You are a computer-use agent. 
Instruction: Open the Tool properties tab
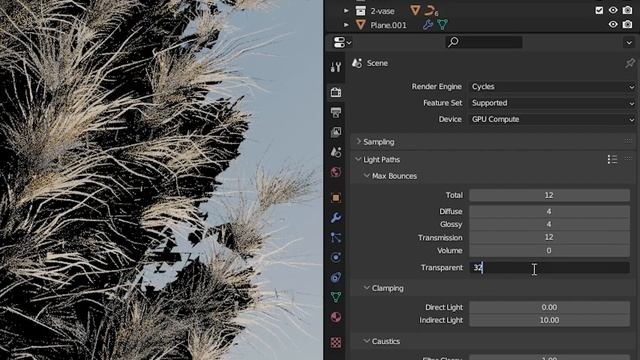click(x=336, y=67)
